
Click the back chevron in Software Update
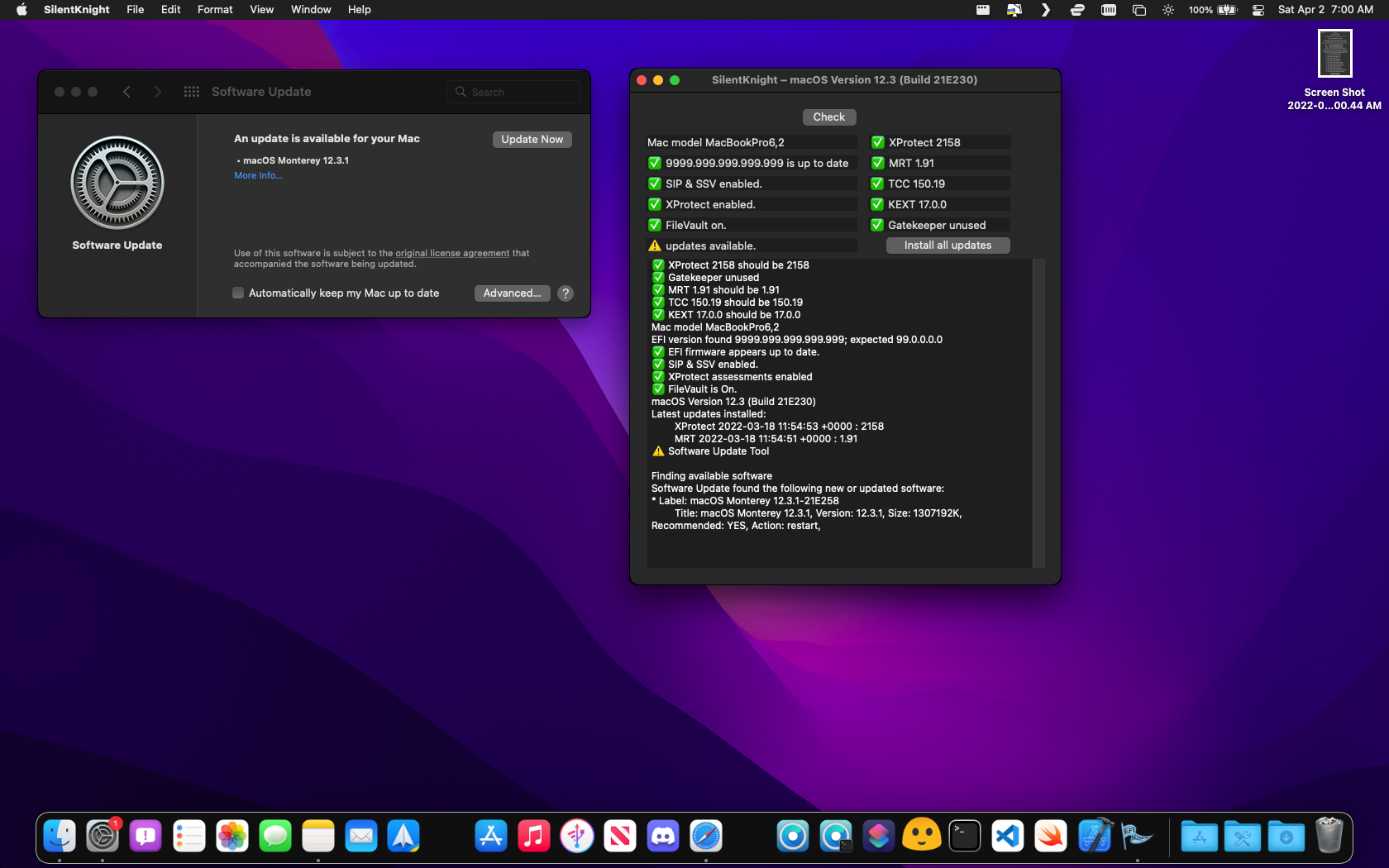[x=126, y=92]
